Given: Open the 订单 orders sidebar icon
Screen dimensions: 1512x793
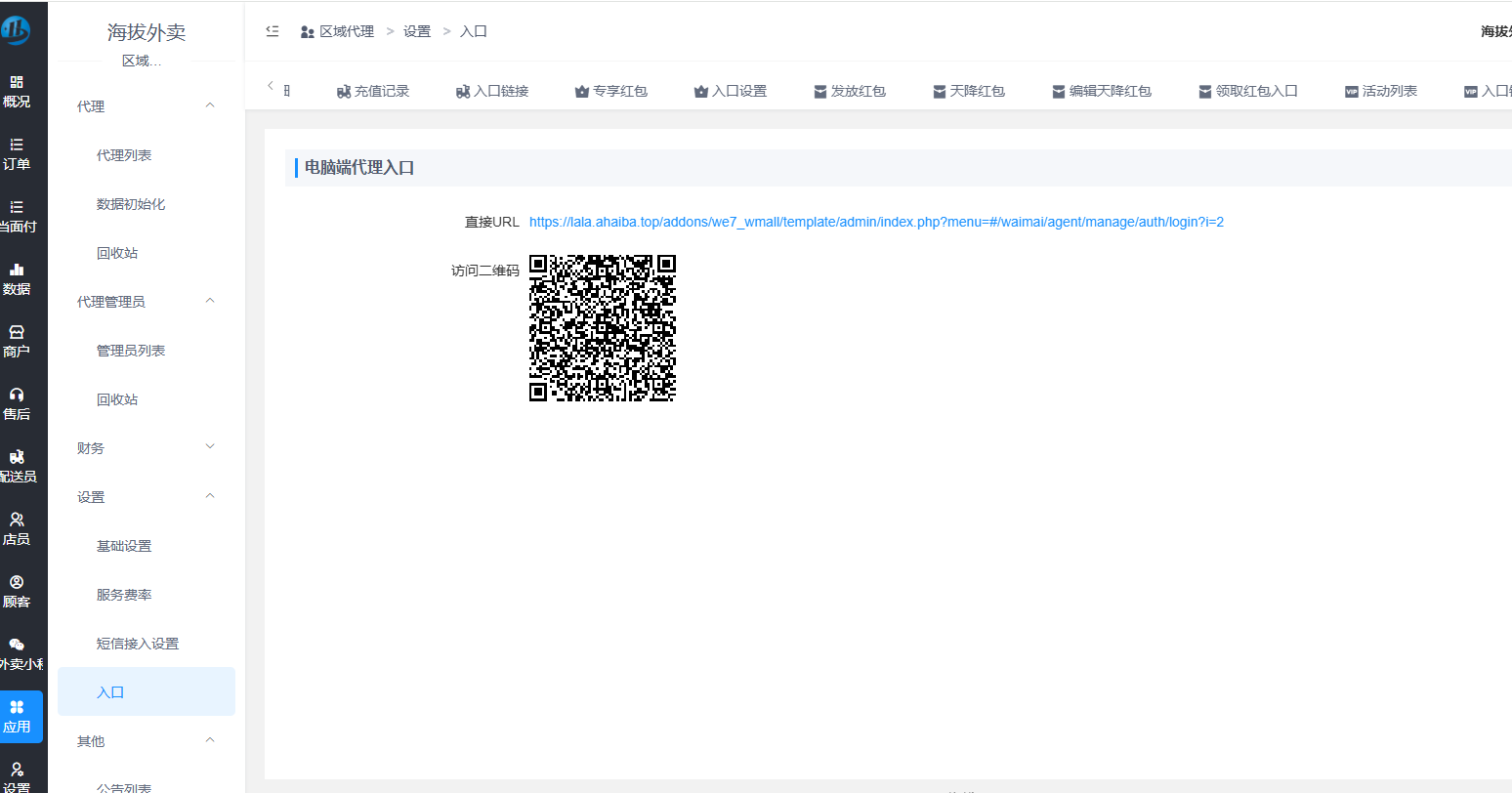Looking at the screenshot, I should (17, 153).
